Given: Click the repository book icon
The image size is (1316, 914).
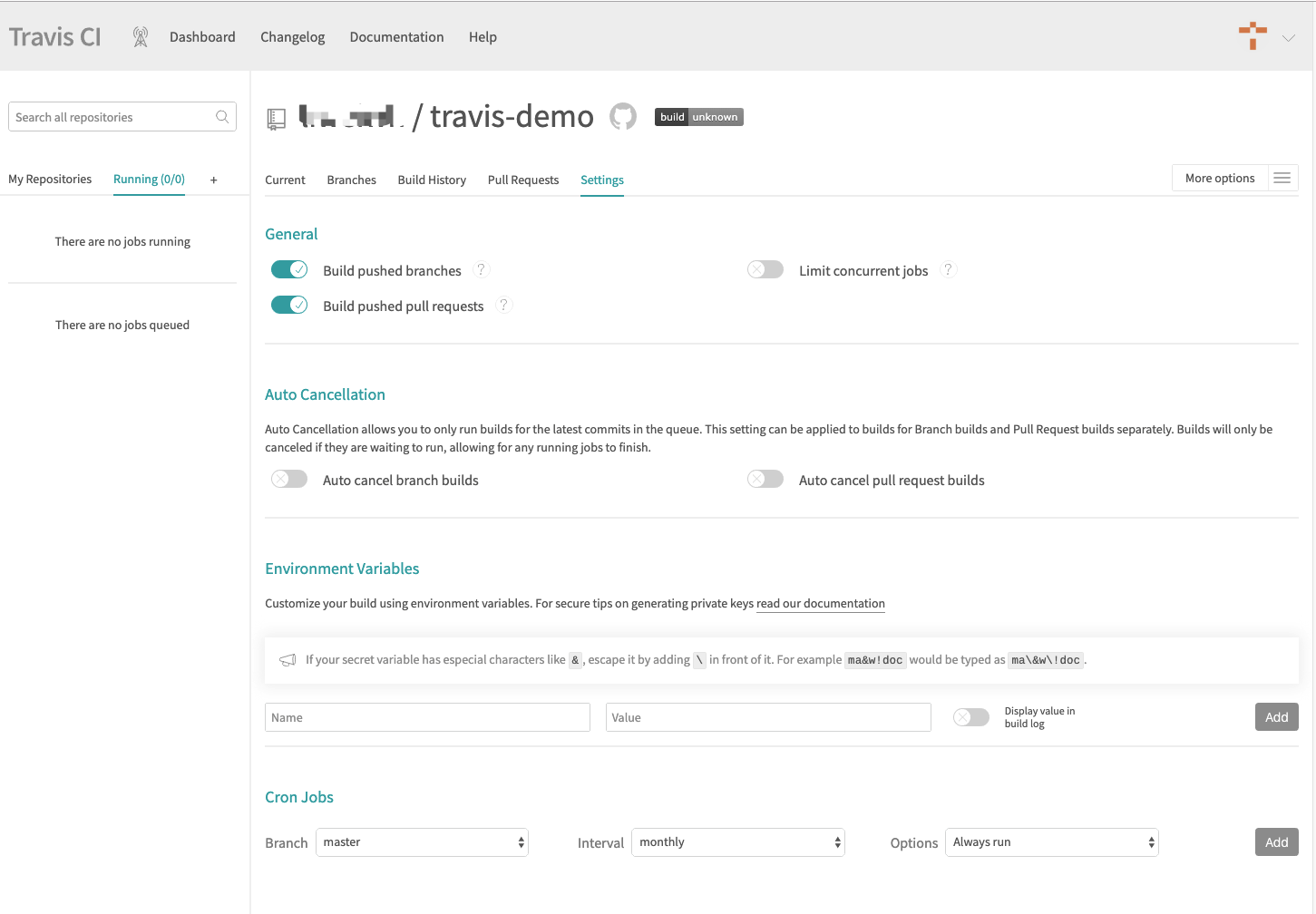Looking at the screenshot, I should 277,116.
